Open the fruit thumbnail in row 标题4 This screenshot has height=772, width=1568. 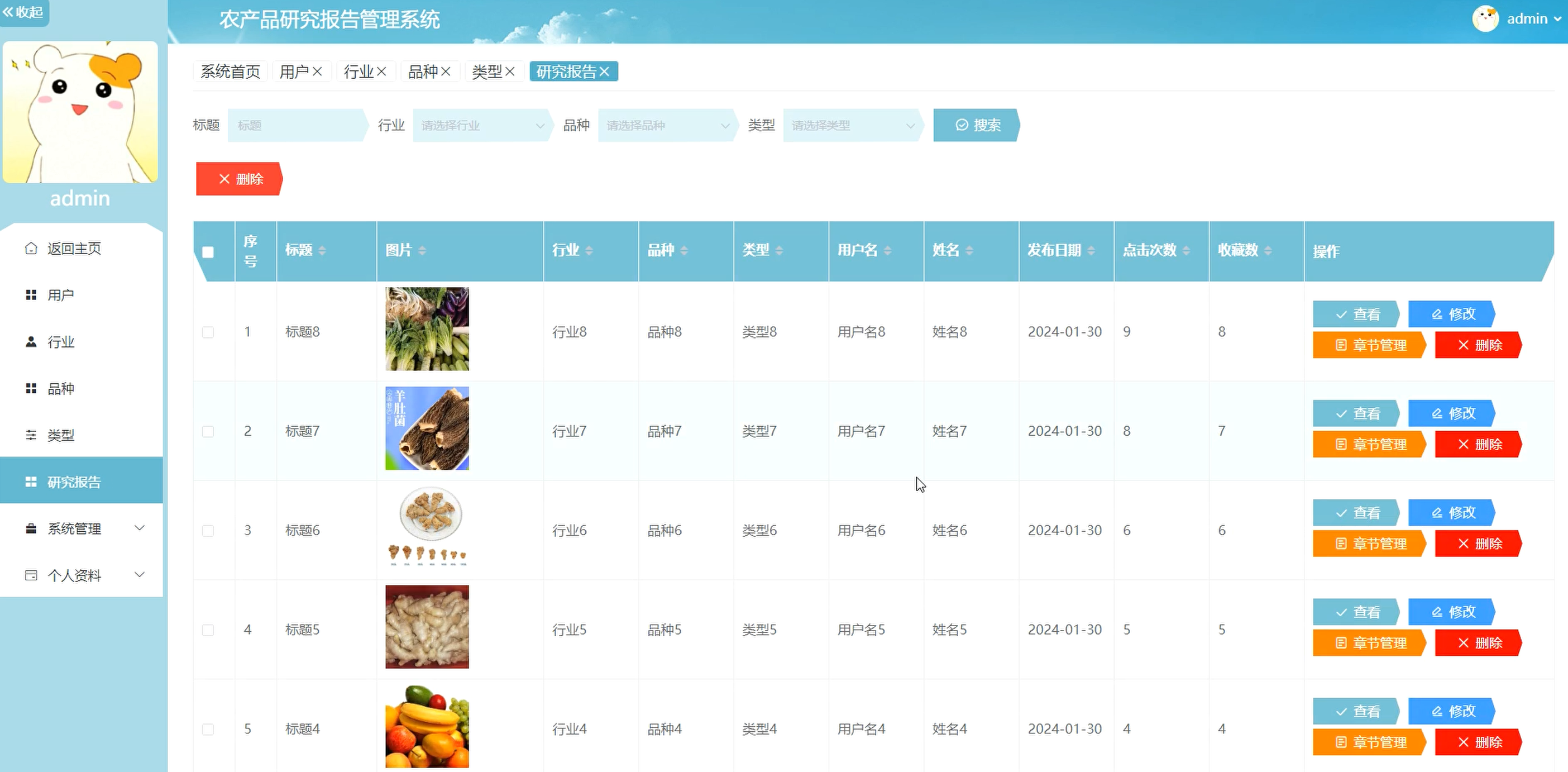point(427,726)
